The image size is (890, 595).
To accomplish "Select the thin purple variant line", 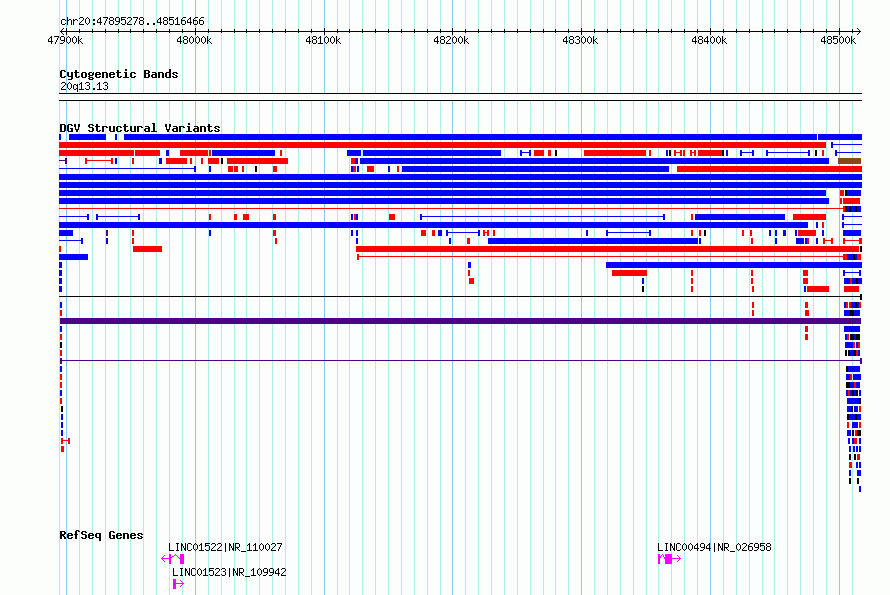I will (x=460, y=361).
